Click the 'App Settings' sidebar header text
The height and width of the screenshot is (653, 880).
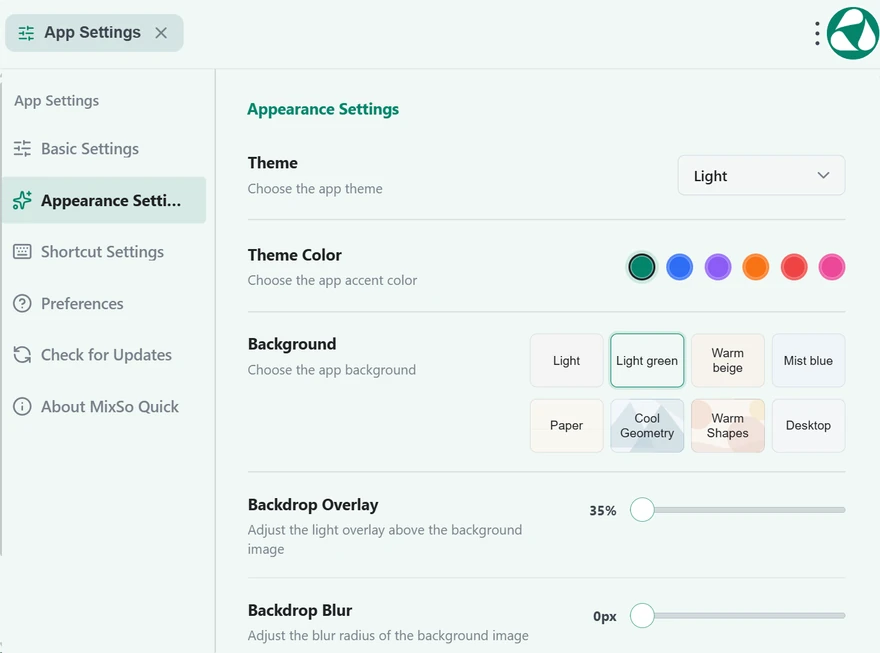pos(57,101)
